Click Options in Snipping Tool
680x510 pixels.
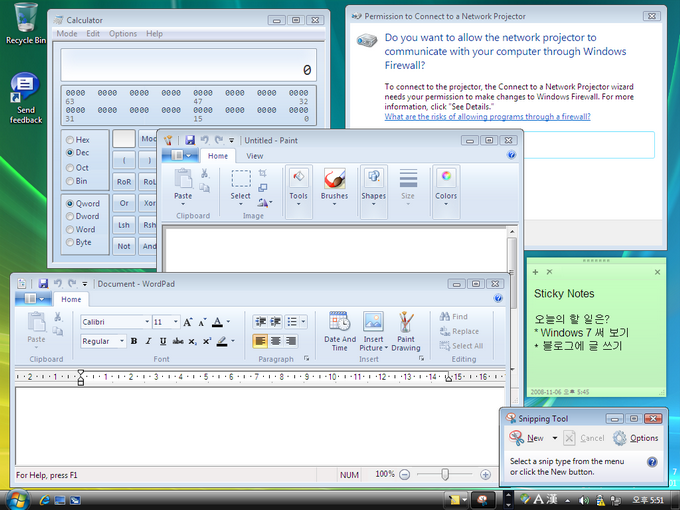coord(636,438)
